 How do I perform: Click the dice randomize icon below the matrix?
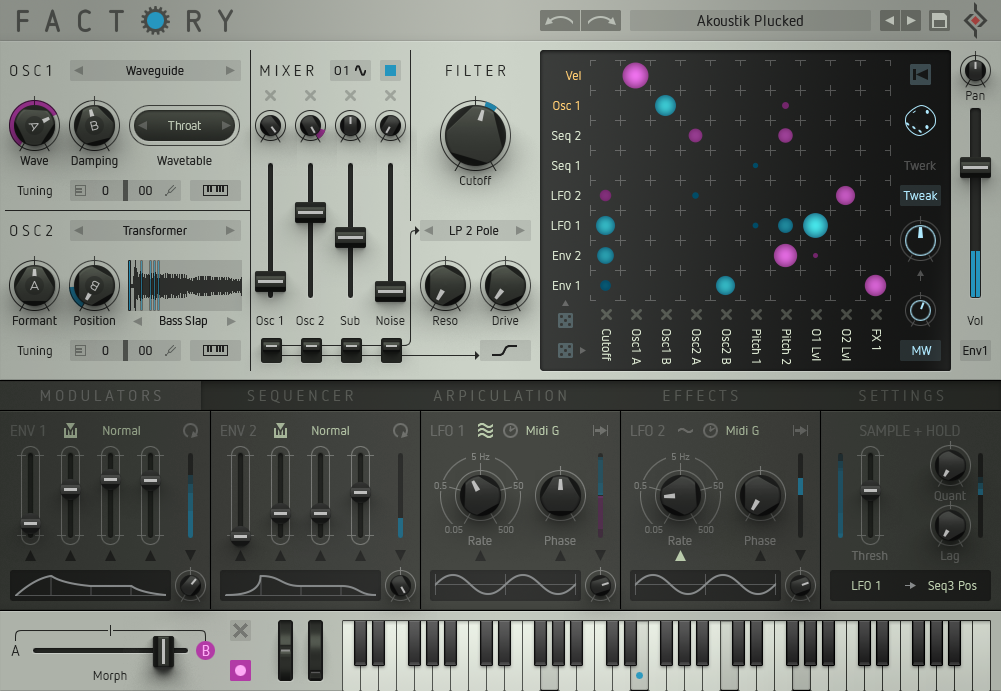click(x=566, y=320)
